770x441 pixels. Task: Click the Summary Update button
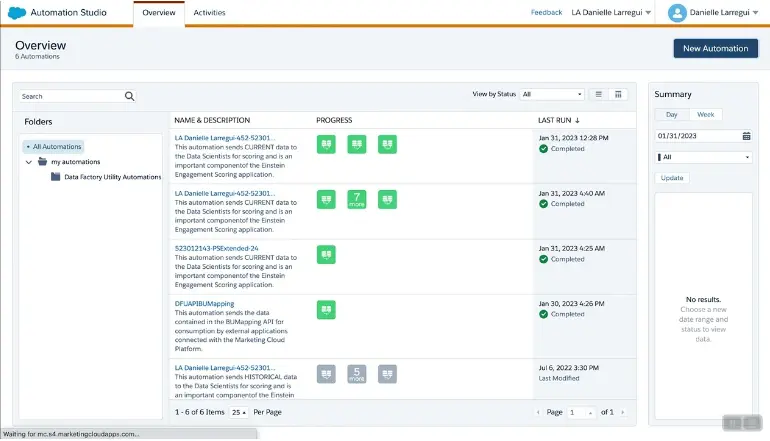pos(672,178)
